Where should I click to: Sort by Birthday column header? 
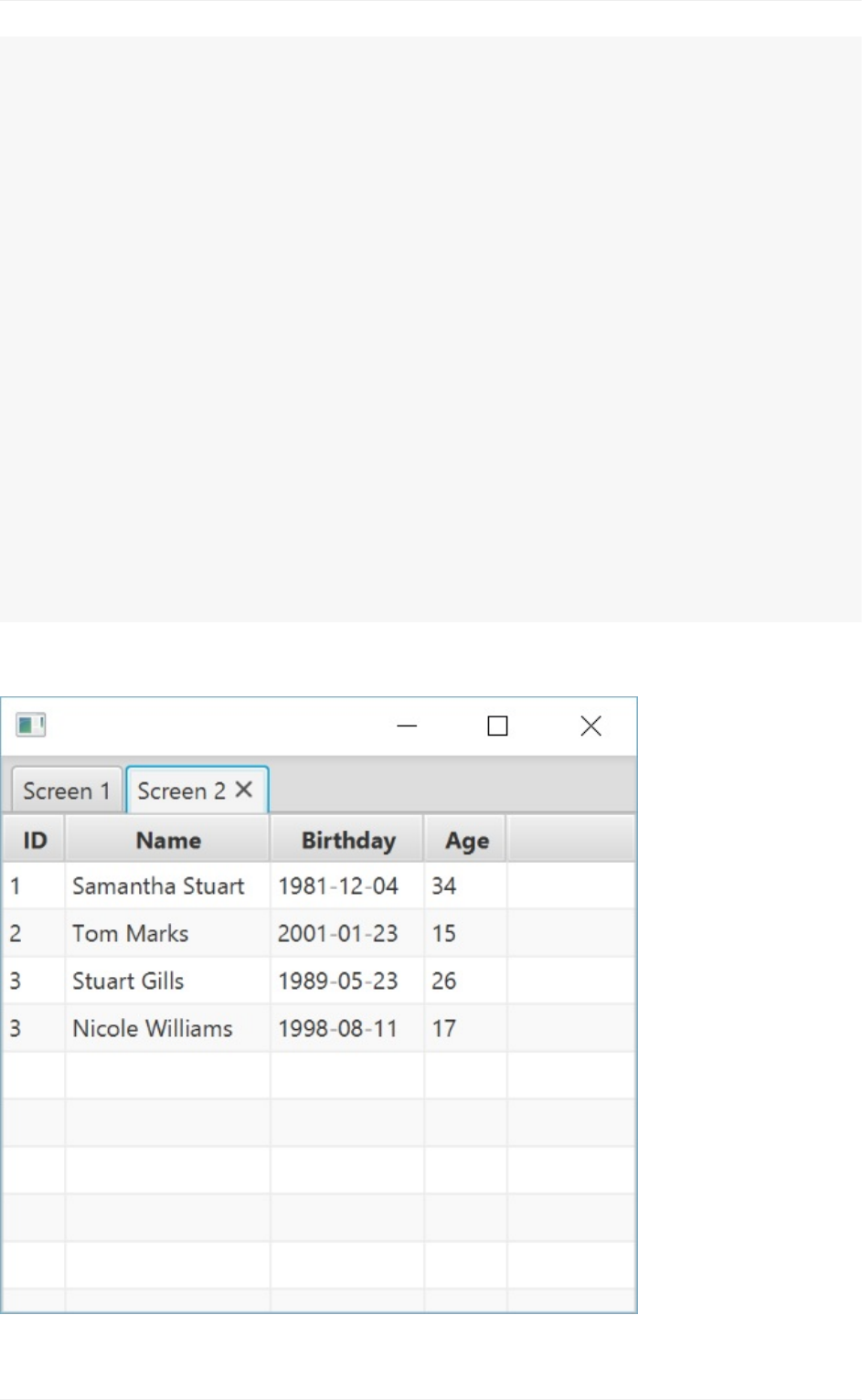(348, 840)
